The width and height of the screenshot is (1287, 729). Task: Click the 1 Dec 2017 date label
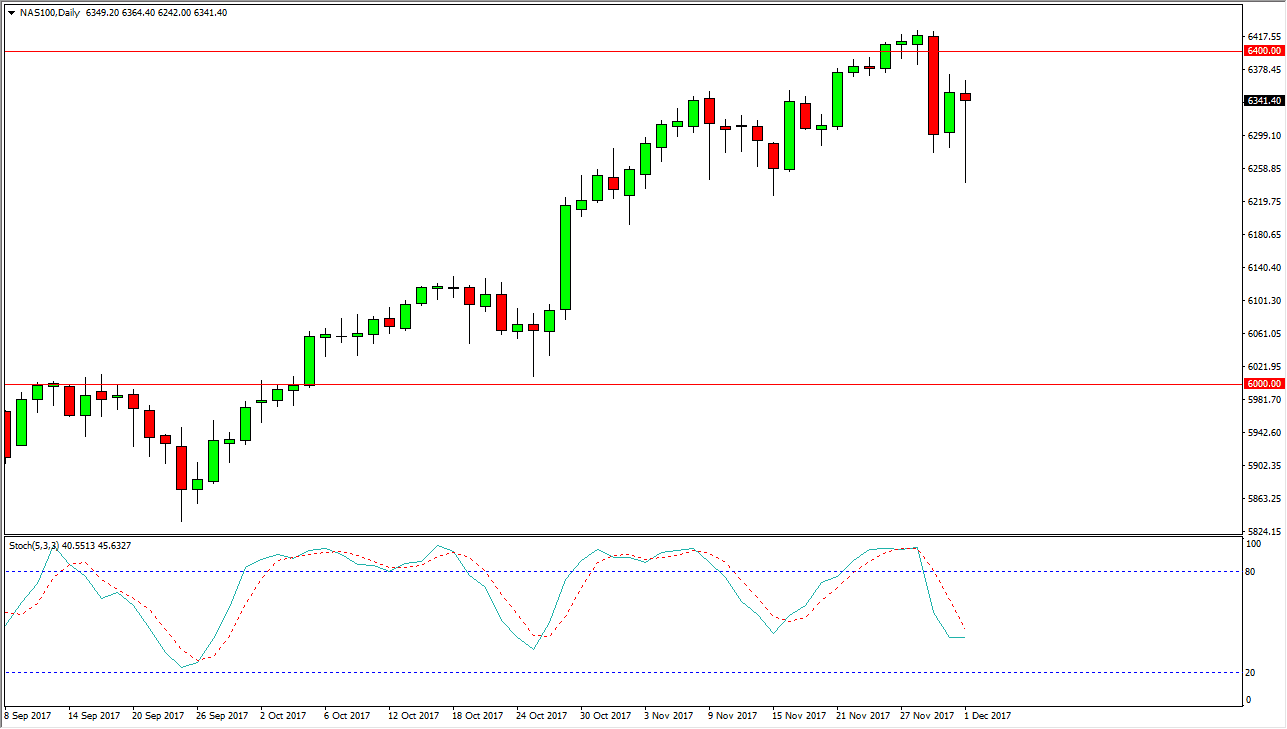pos(985,716)
